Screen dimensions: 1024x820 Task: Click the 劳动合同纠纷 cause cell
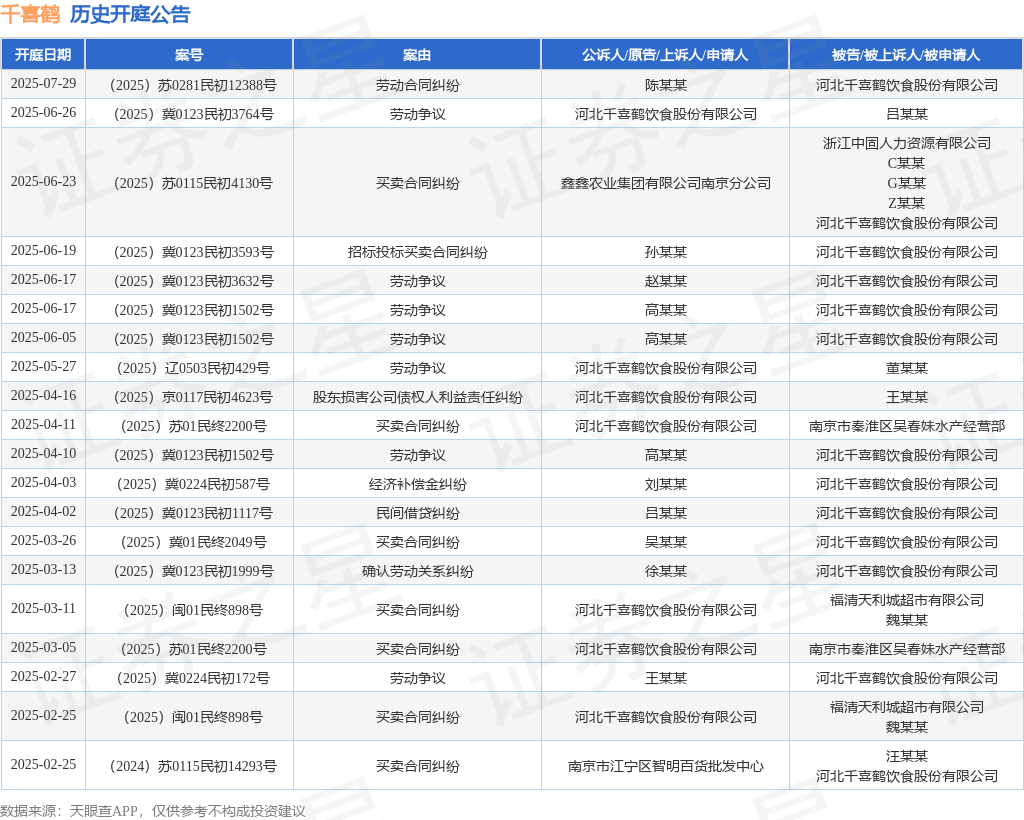417,85
